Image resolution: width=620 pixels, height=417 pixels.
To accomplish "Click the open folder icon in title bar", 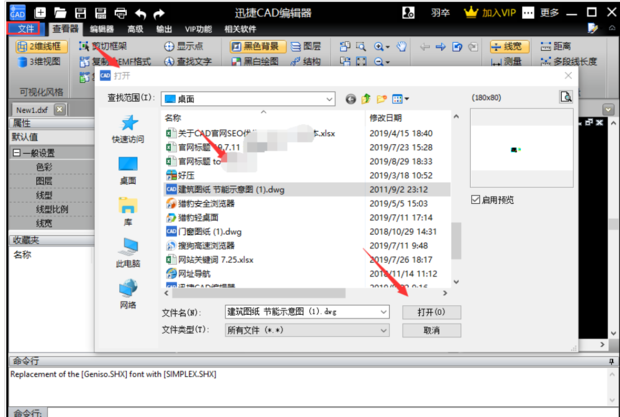I will pyautogui.click(x=60, y=13).
